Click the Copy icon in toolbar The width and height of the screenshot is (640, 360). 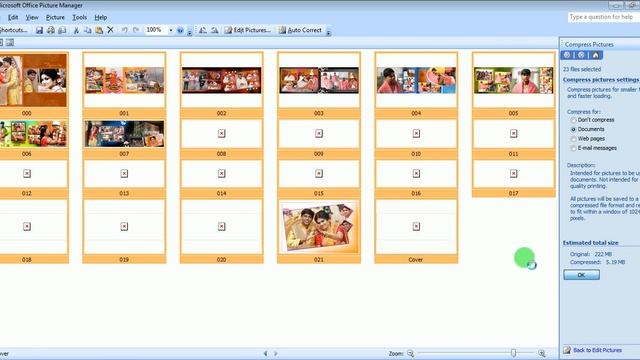[x=87, y=30]
